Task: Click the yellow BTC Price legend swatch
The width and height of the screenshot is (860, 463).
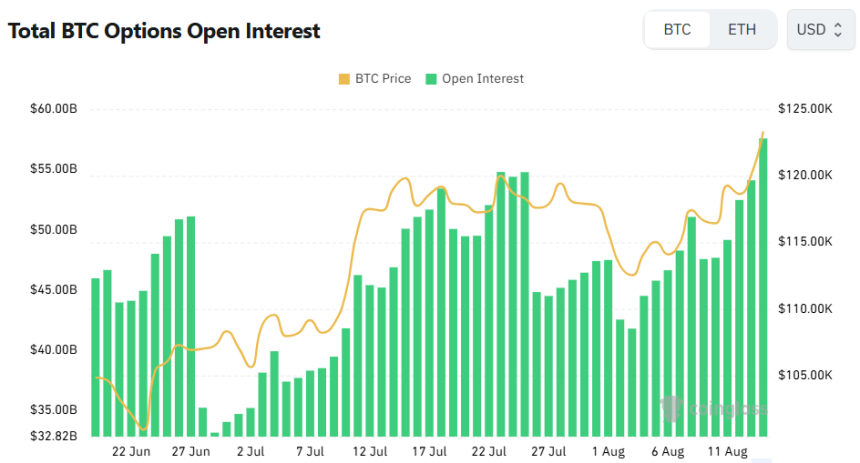Action: [344, 79]
